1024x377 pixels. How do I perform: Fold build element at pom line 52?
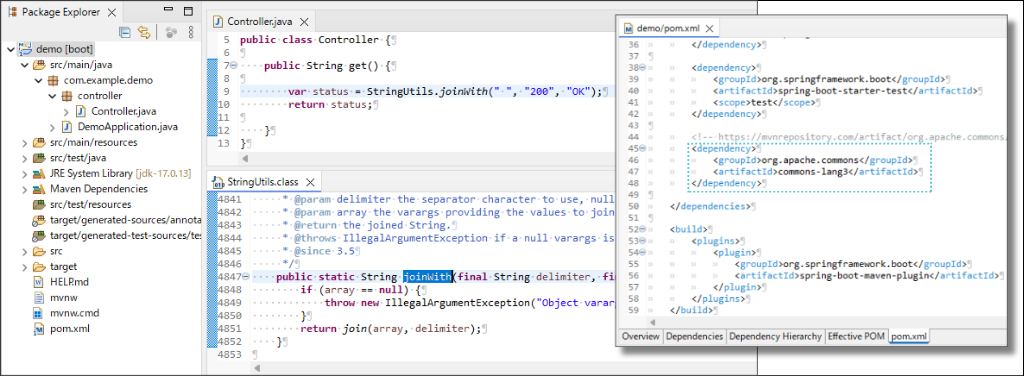pos(643,229)
